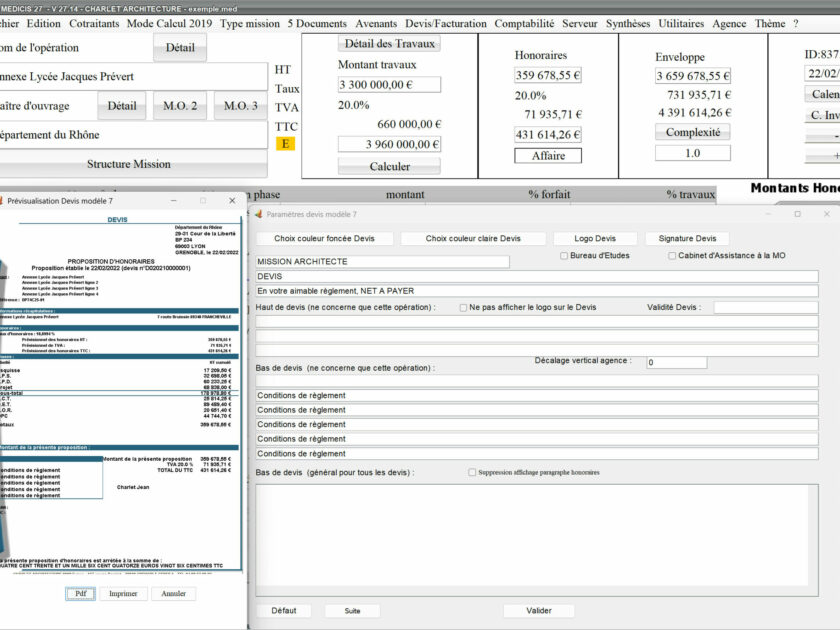
Task: Expand the Mode Calcul 2019 menu
Action: pos(170,23)
